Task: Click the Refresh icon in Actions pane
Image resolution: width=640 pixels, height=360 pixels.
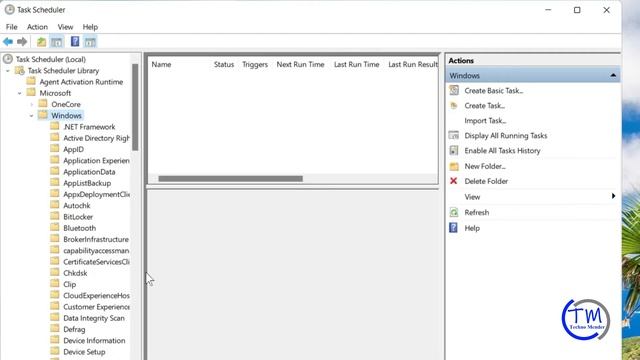Action: [x=454, y=212]
